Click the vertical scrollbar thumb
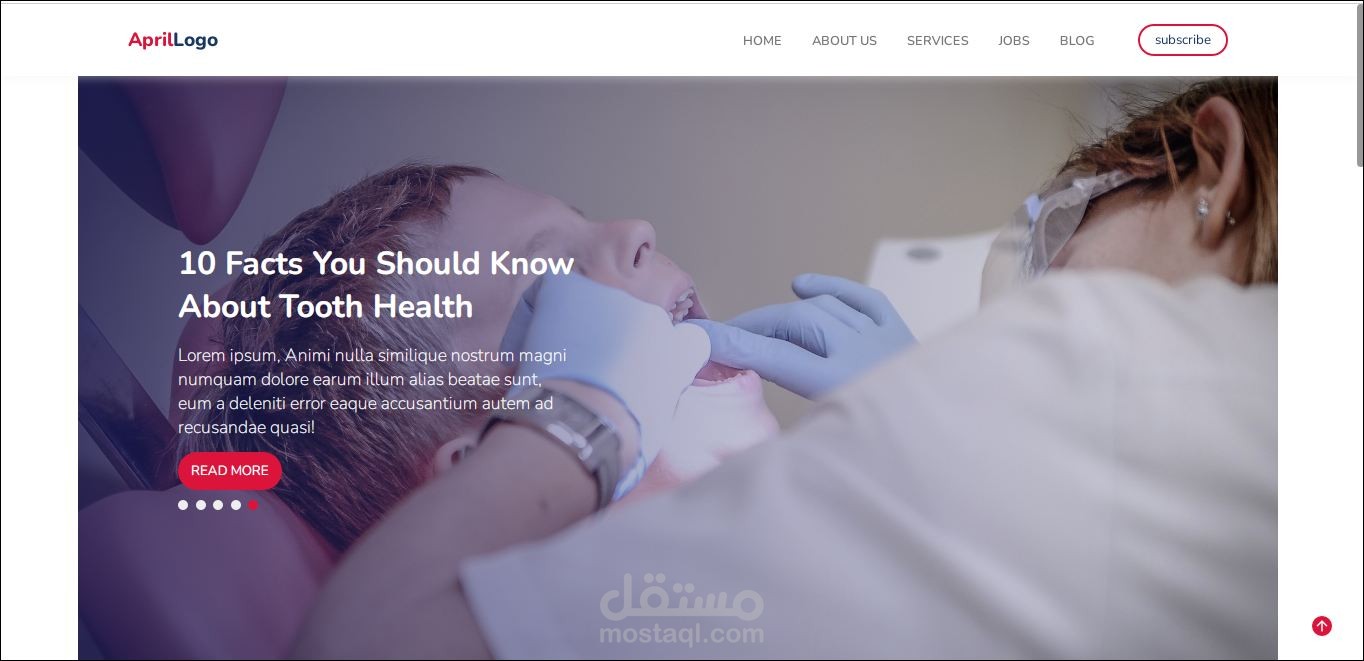The image size is (1364, 661). (x=1359, y=85)
